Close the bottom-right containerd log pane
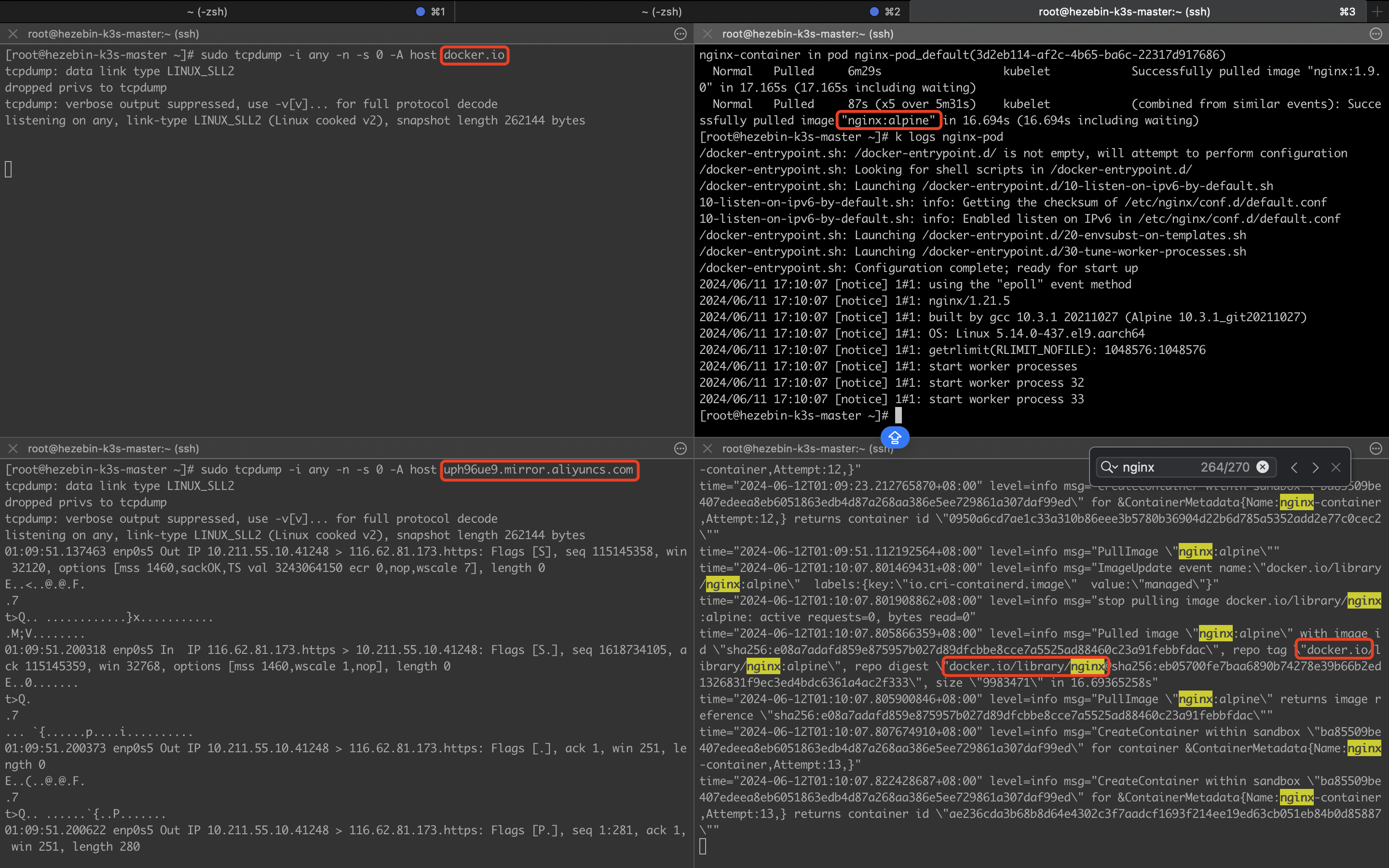The image size is (1389, 868). pyautogui.click(x=707, y=448)
